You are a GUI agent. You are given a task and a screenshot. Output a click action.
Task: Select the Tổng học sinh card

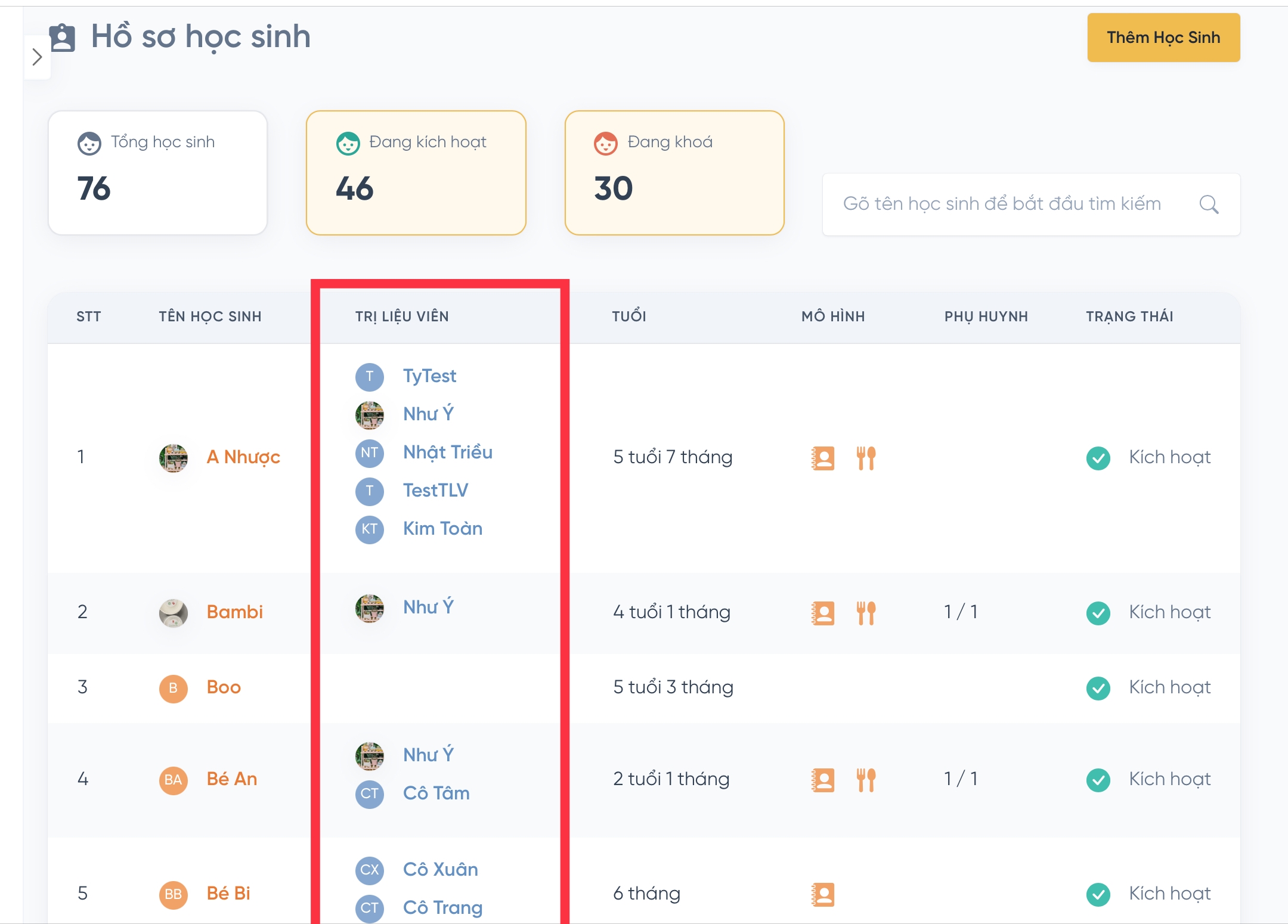coord(157,173)
